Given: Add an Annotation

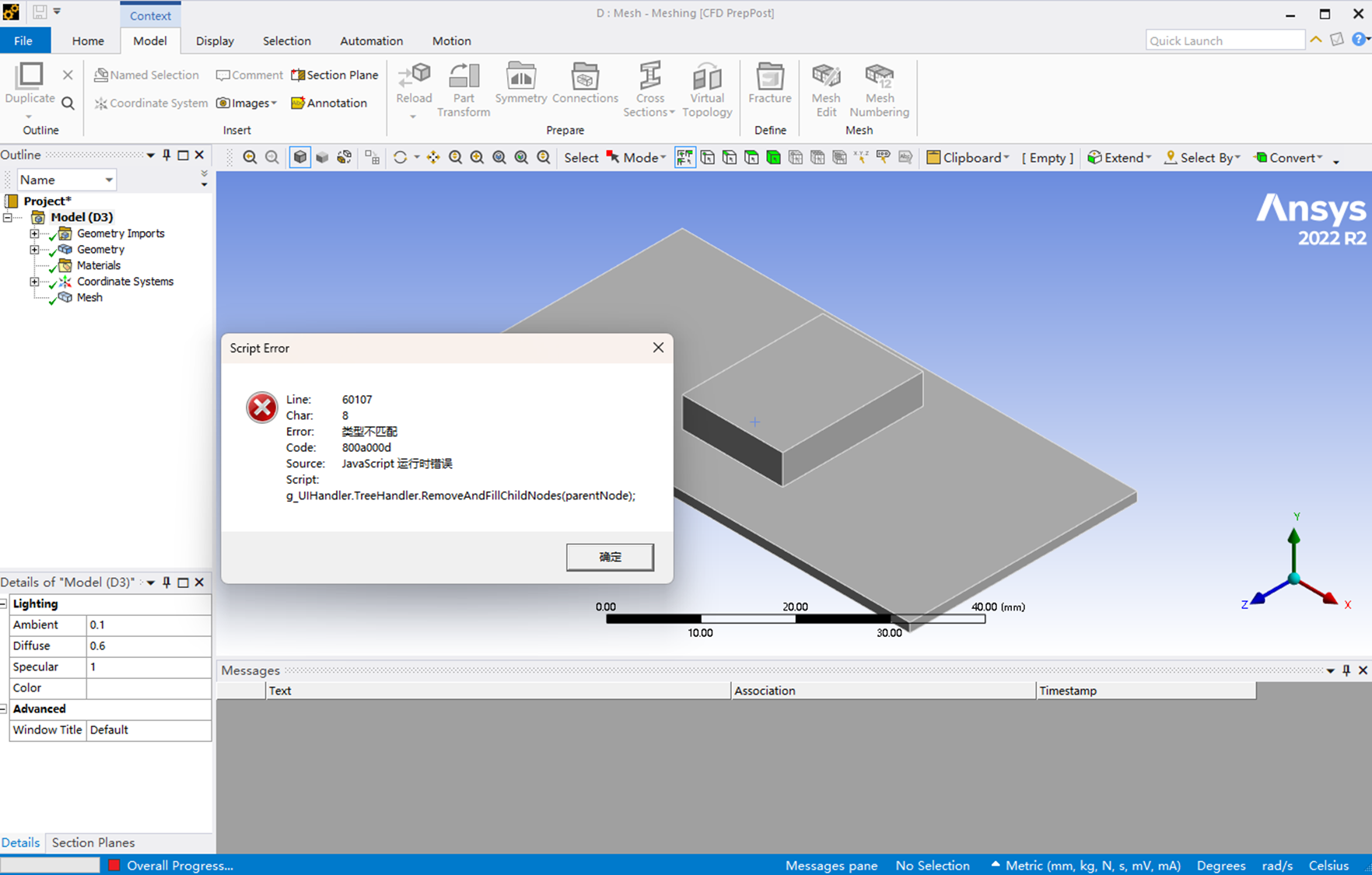Looking at the screenshot, I should pyautogui.click(x=328, y=103).
